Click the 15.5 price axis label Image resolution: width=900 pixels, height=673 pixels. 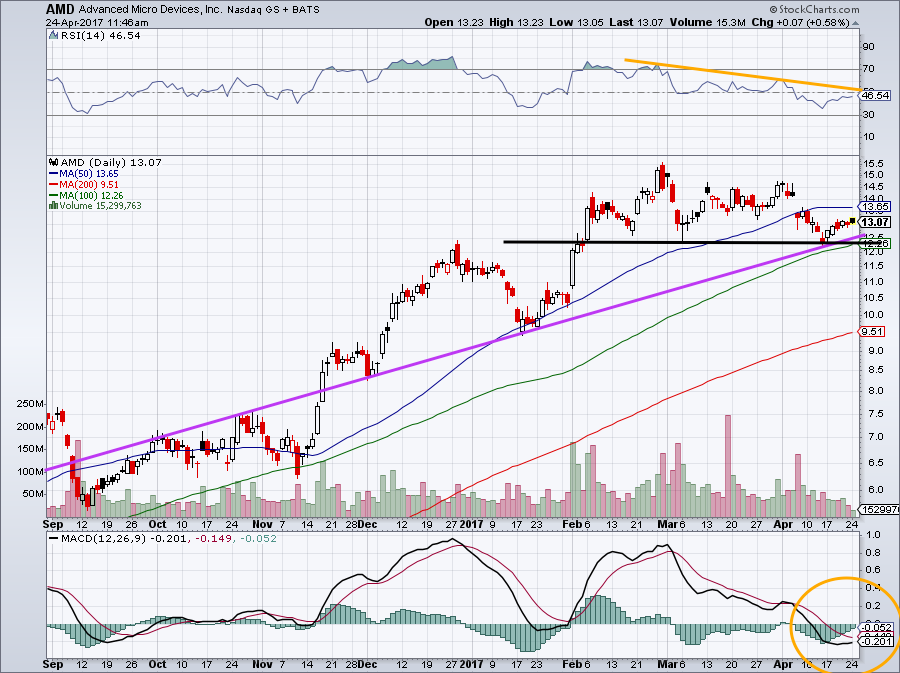point(872,164)
